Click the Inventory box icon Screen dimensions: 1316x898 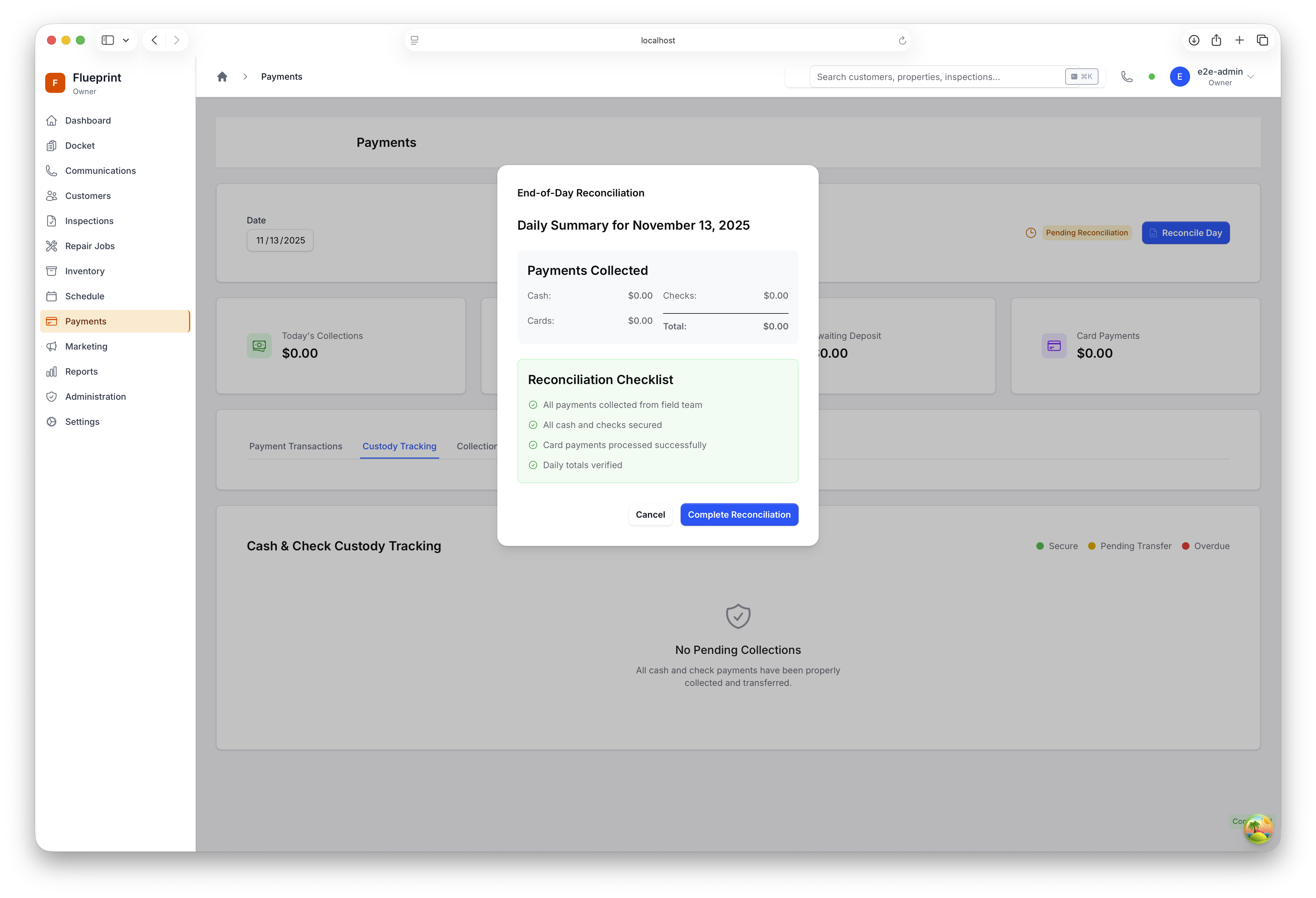coord(51,271)
